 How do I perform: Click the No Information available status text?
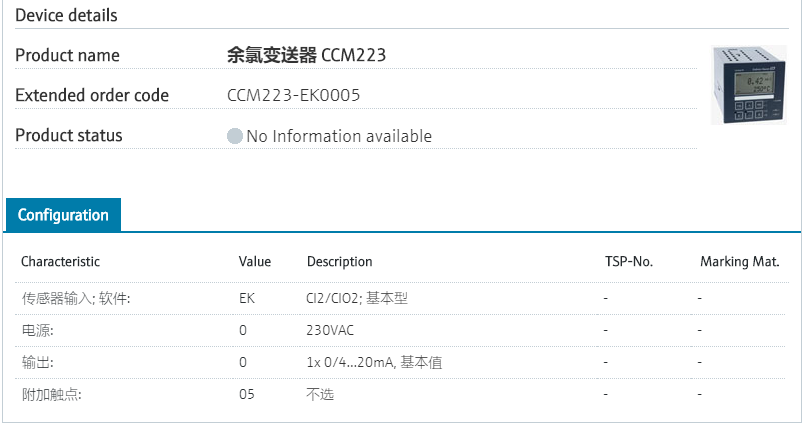pos(339,136)
